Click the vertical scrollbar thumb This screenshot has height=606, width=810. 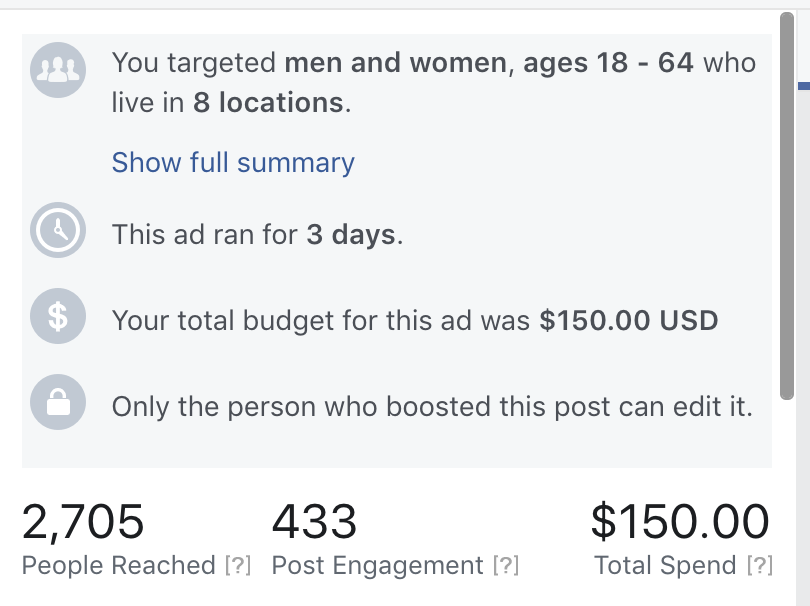787,206
